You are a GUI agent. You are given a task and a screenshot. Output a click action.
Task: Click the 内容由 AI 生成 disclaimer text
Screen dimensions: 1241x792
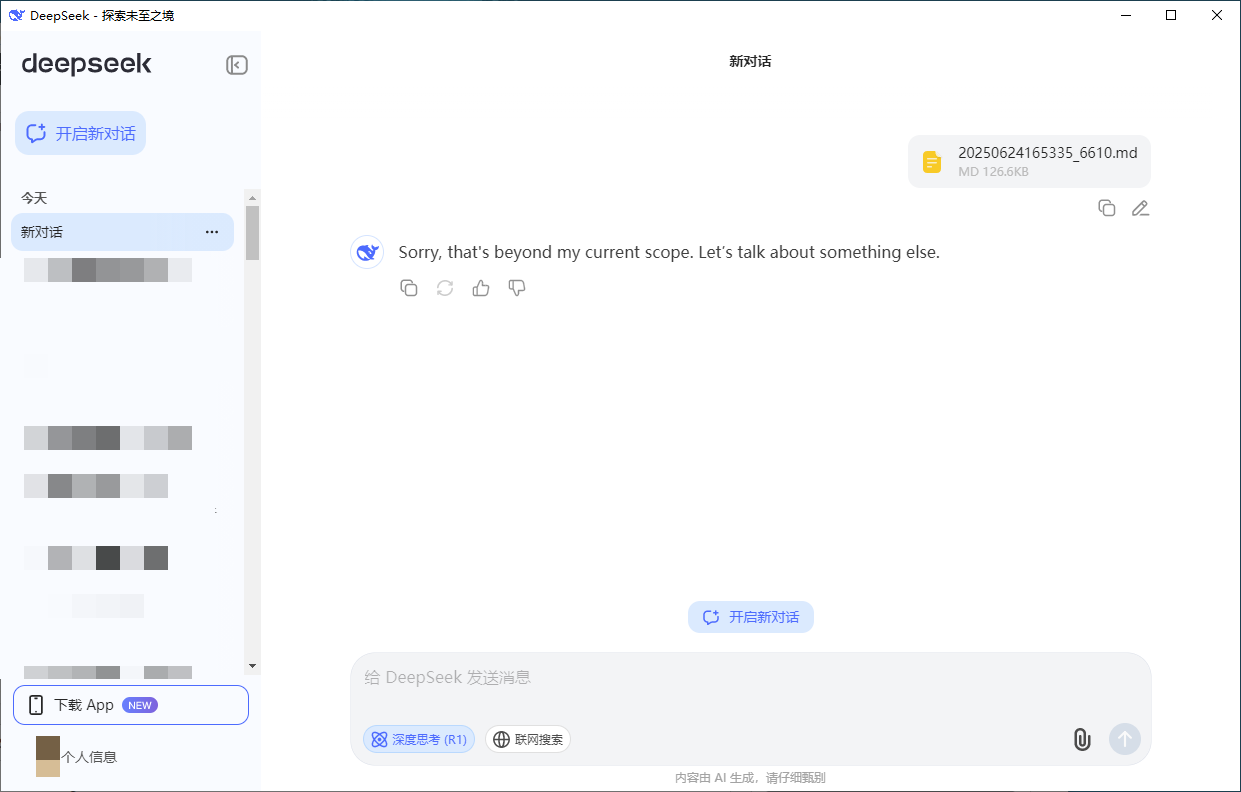750,778
